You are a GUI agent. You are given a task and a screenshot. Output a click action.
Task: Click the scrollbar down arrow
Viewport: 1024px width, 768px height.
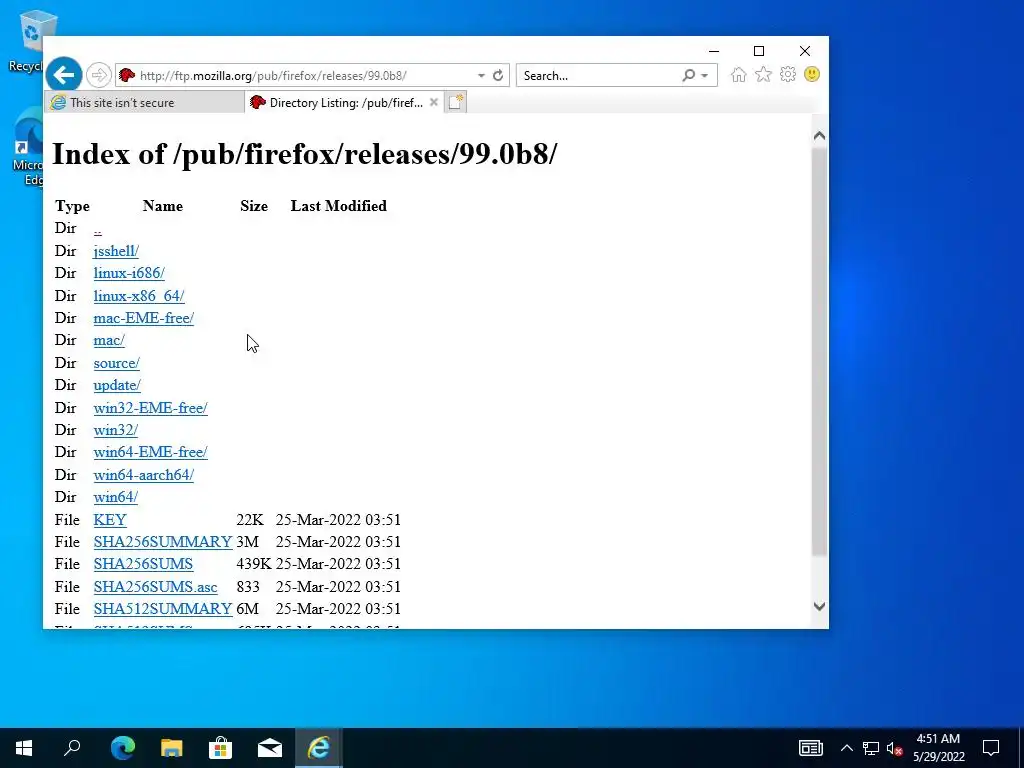click(x=820, y=607)
